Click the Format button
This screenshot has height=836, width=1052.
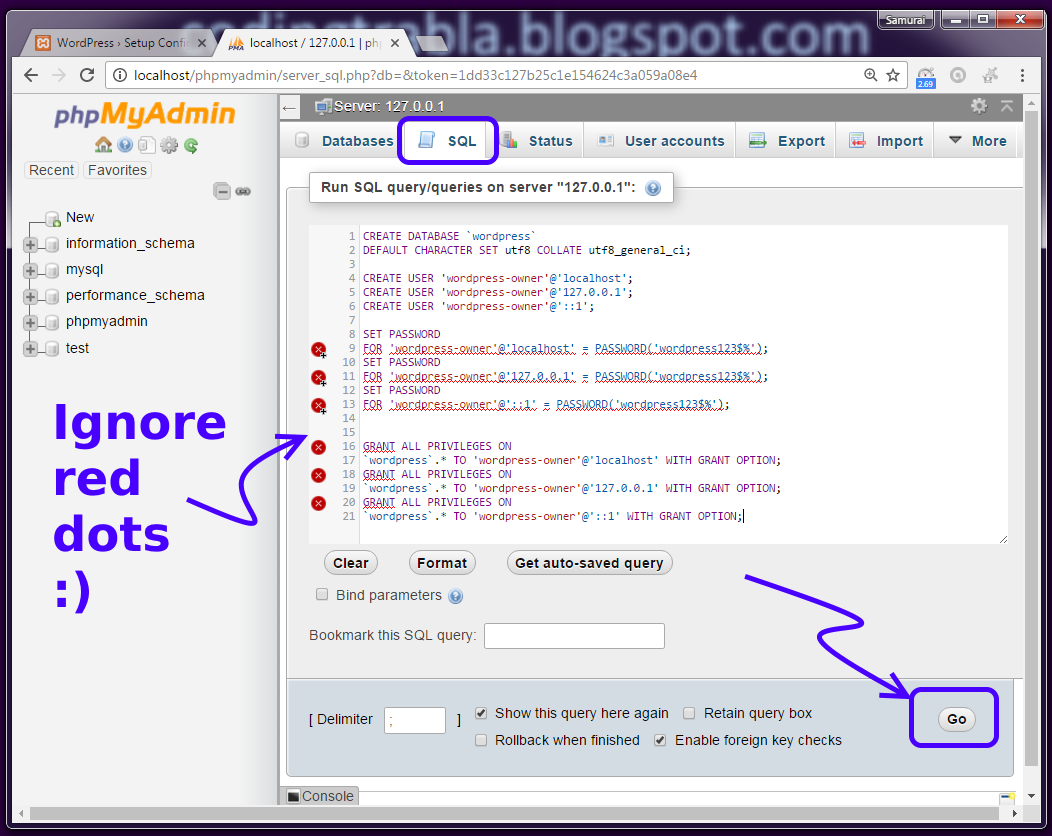442,562
